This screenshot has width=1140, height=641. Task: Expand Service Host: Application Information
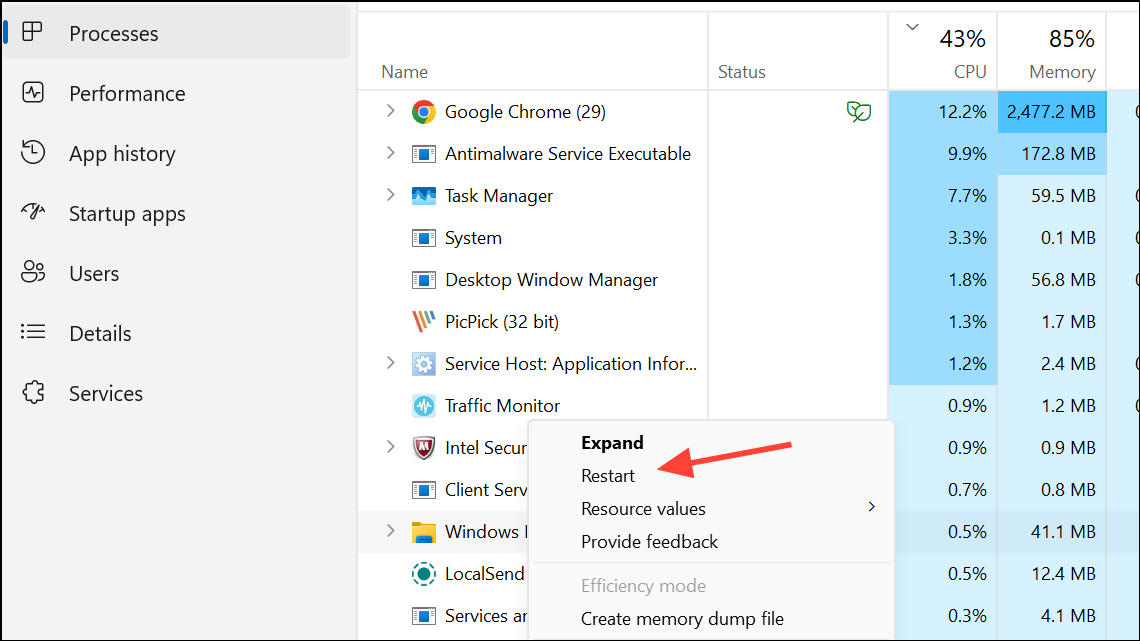[x=390, y=363]
